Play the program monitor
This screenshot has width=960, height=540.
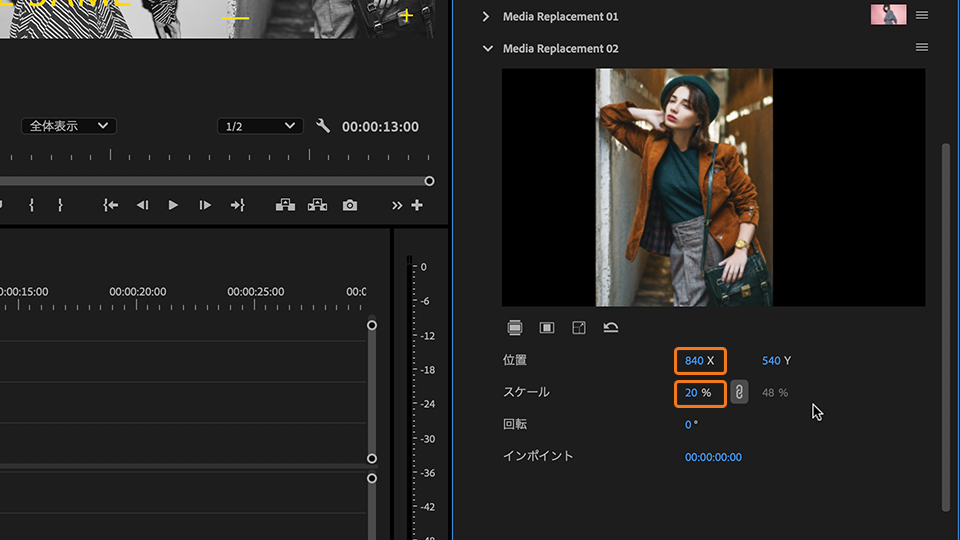pyautogui.click(x=173, y=205)
